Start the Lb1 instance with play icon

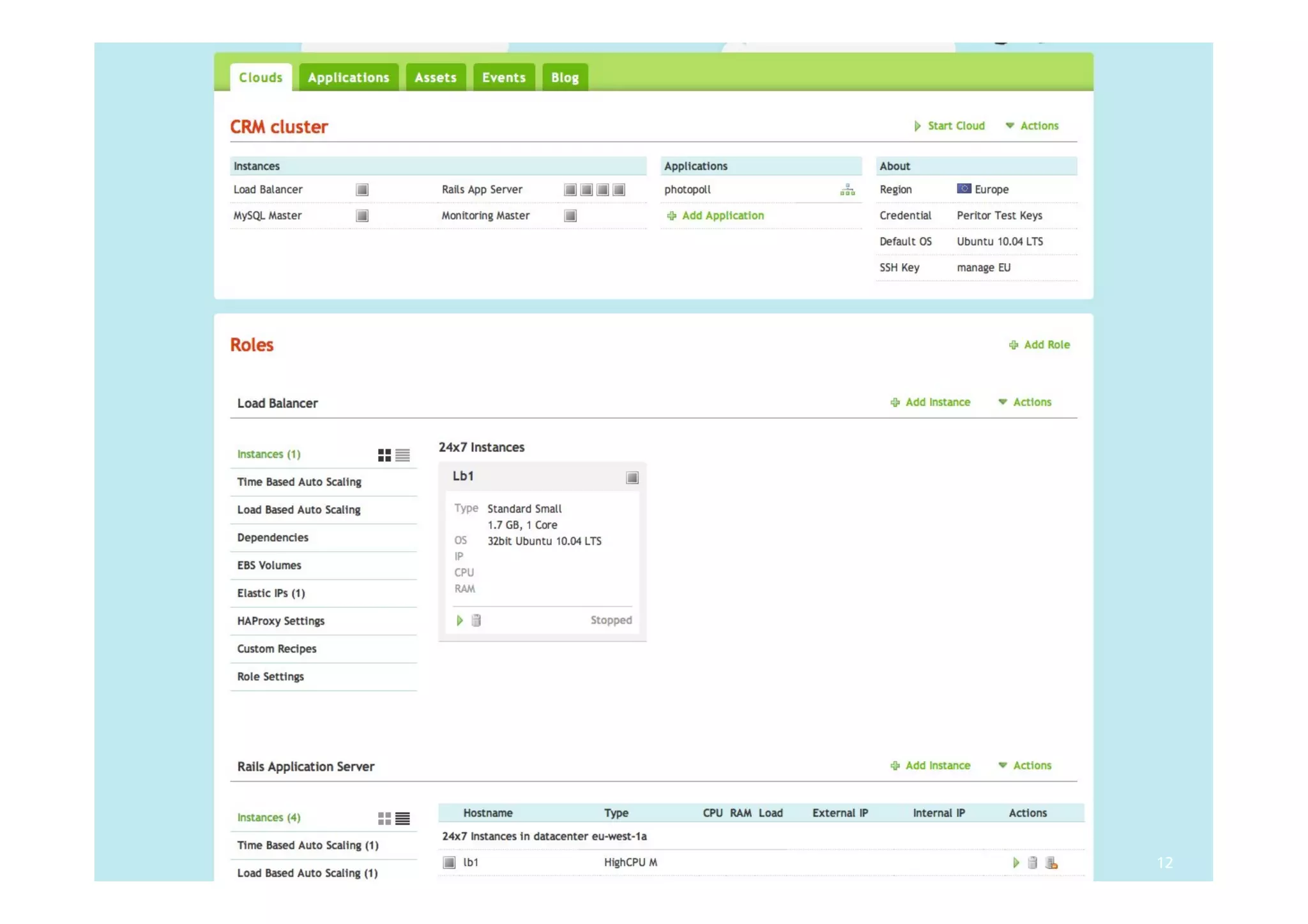pos(459,620)
